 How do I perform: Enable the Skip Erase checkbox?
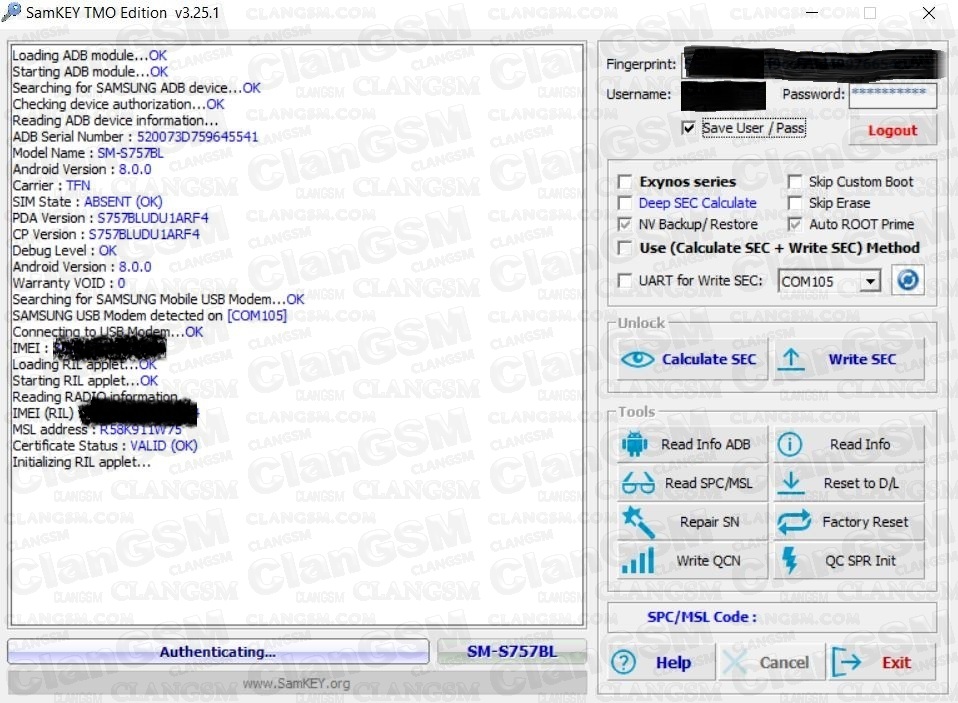click(794, 203)
